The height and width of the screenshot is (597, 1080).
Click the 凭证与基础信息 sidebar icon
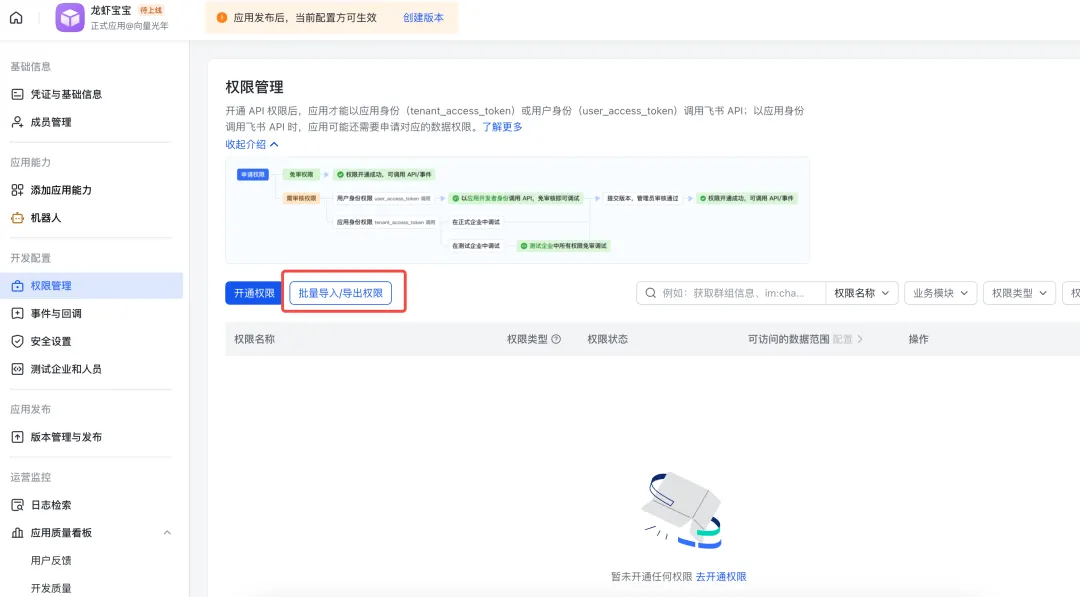click(17, 94)
